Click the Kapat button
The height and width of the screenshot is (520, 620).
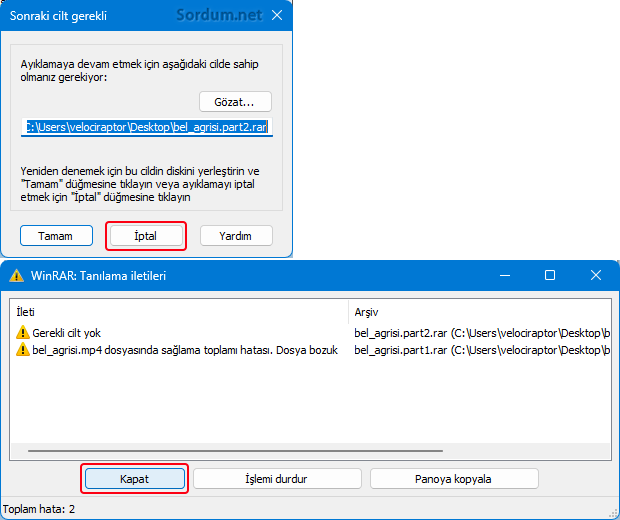[x=134, y=479]
